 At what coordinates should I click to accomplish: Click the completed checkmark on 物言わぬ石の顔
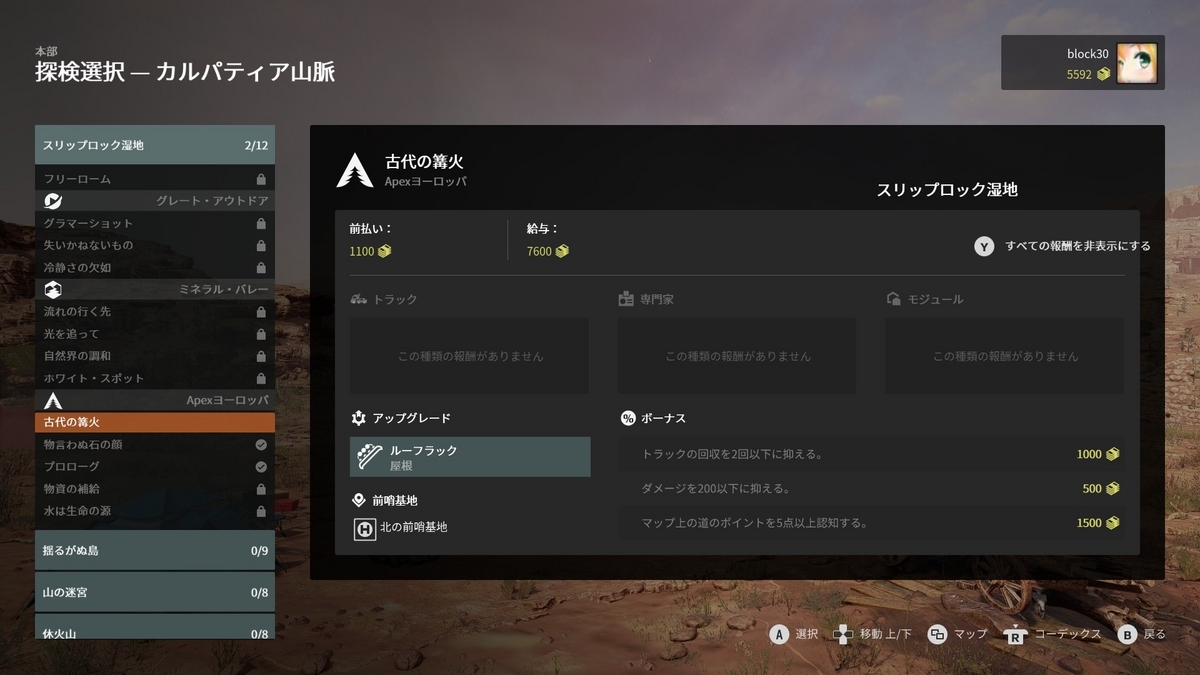(x=261, y=444)
